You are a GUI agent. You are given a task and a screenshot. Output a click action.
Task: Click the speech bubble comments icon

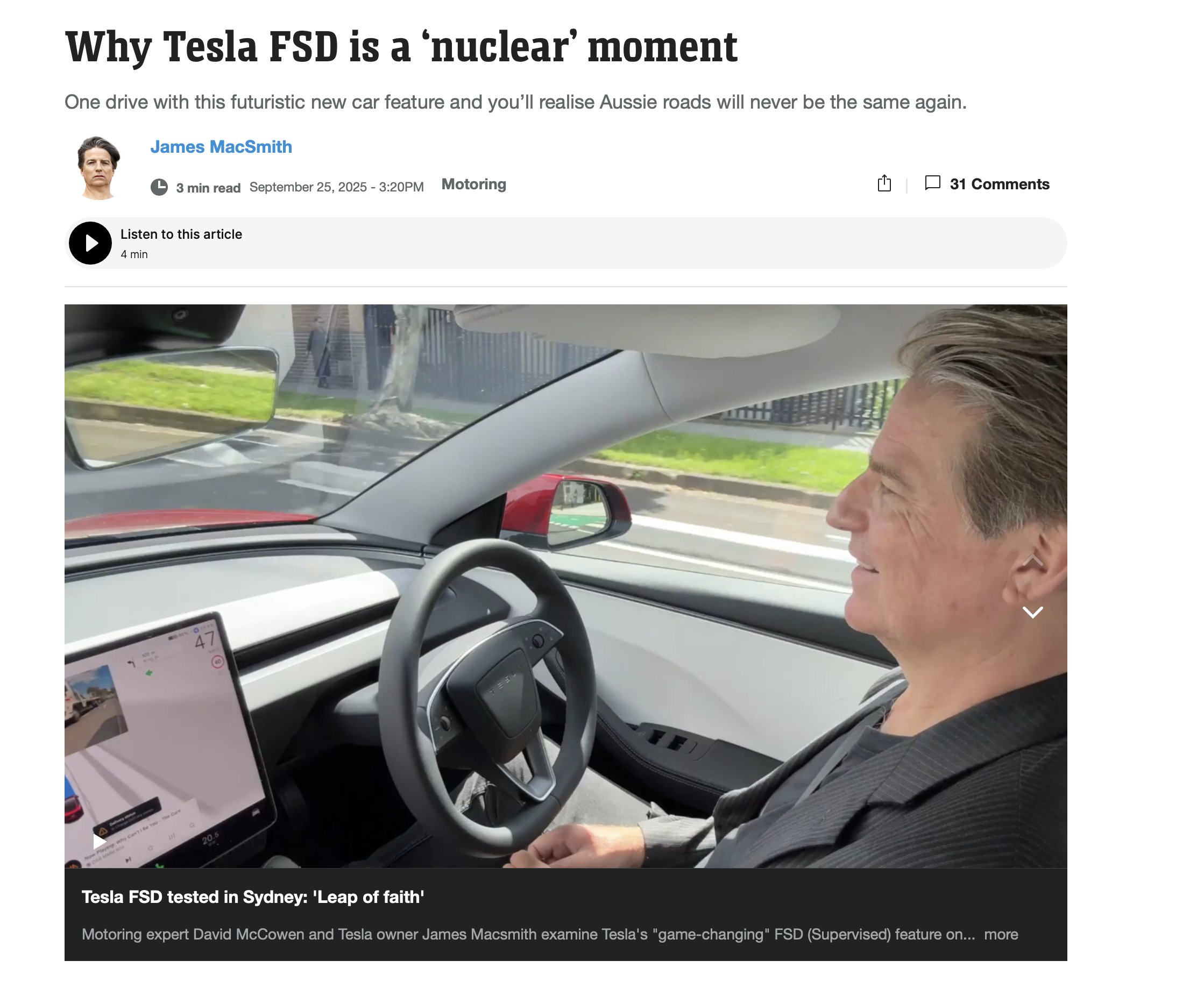point(932,183)
